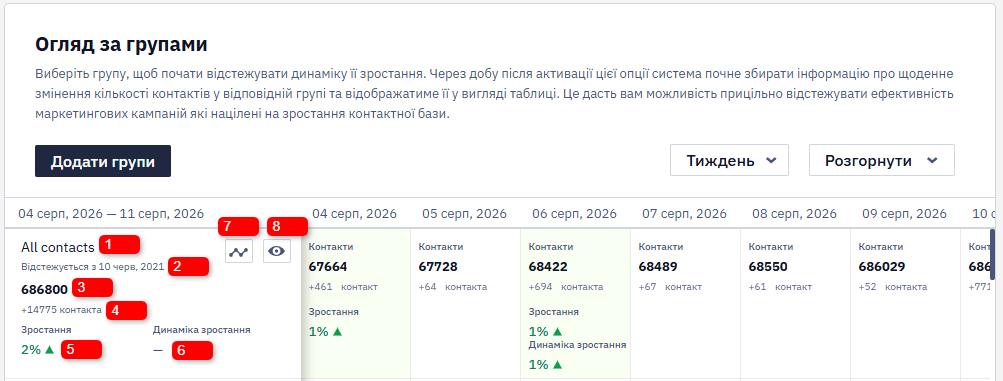Image resolution: width=1003 pixels, height=381 pixels.
Task: Click the vertical scrollbar on the table
Action: coord(993,254)
